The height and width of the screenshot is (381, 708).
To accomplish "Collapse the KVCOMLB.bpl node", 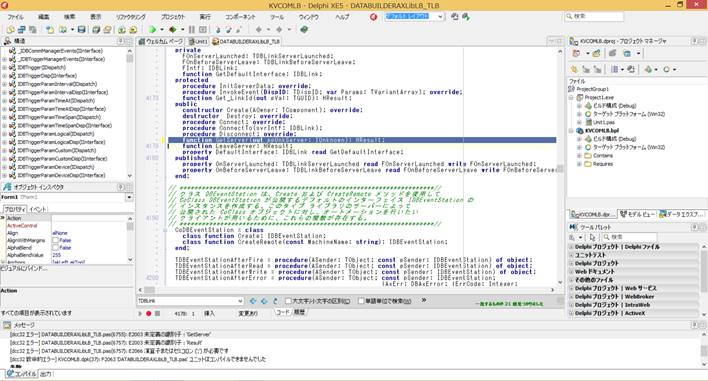I will pos(571,130).
